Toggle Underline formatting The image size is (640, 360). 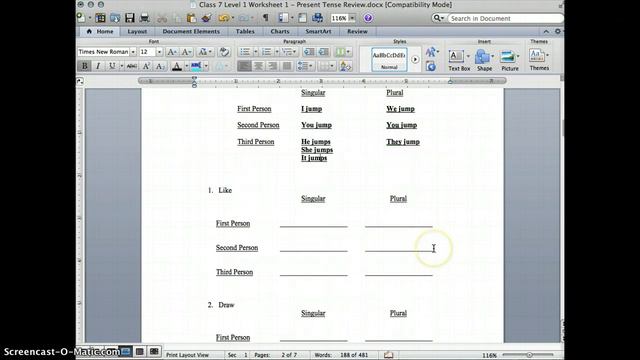point(112,66)
